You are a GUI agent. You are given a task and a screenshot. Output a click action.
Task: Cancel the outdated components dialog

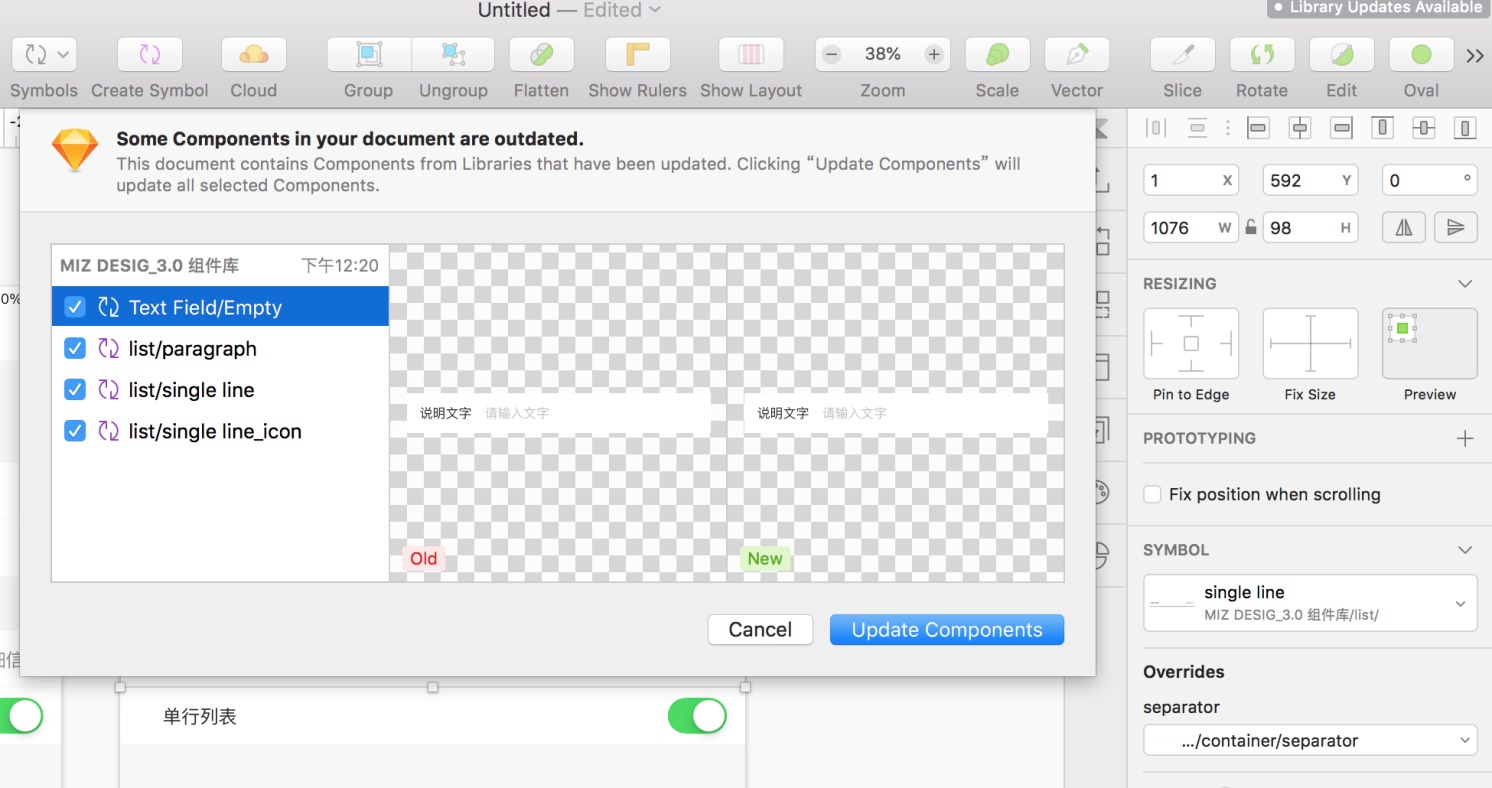tap(760, 630)
